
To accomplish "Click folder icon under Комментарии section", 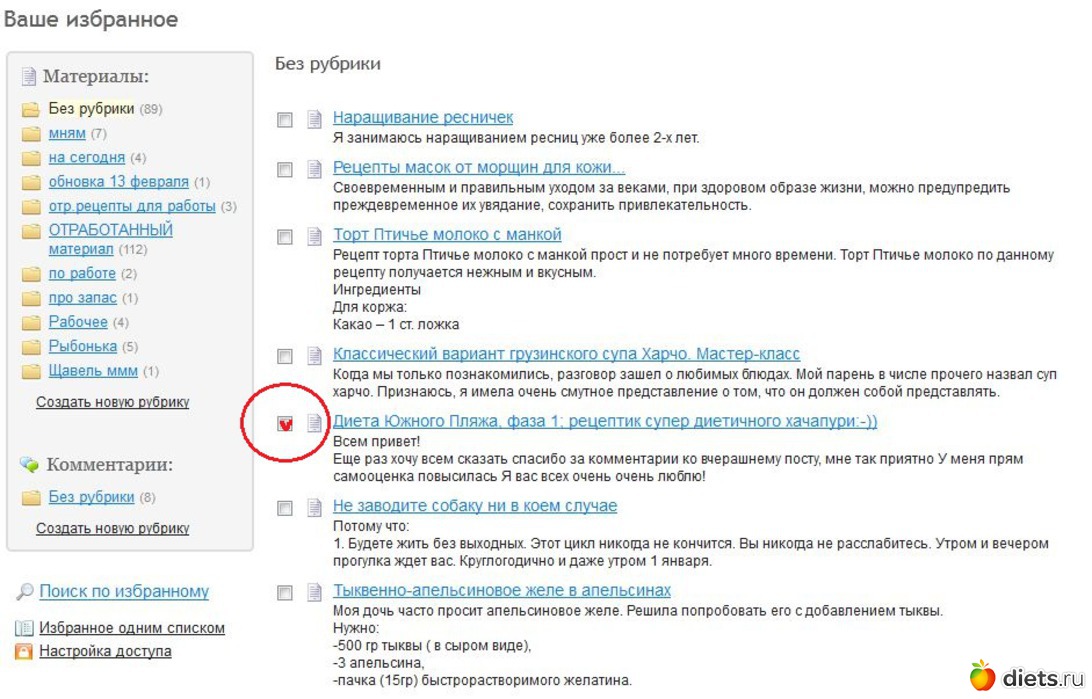I will tap(31, 498).
